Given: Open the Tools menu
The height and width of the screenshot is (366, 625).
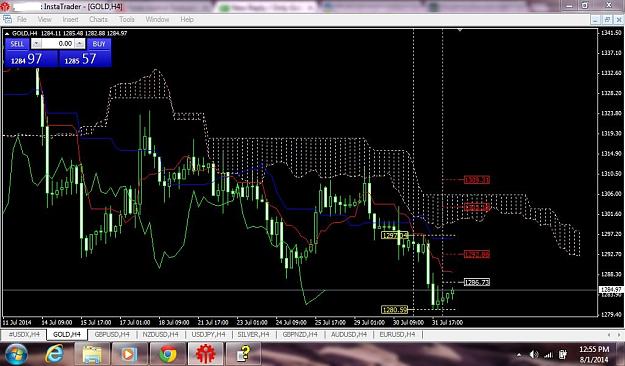Looking at the screenshot, I should (x=127, y=19).
